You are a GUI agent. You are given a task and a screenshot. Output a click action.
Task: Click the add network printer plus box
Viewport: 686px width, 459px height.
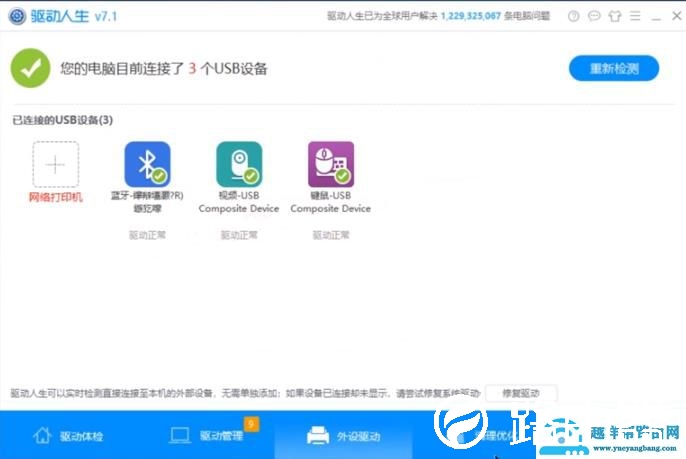(x=56, y=165)
